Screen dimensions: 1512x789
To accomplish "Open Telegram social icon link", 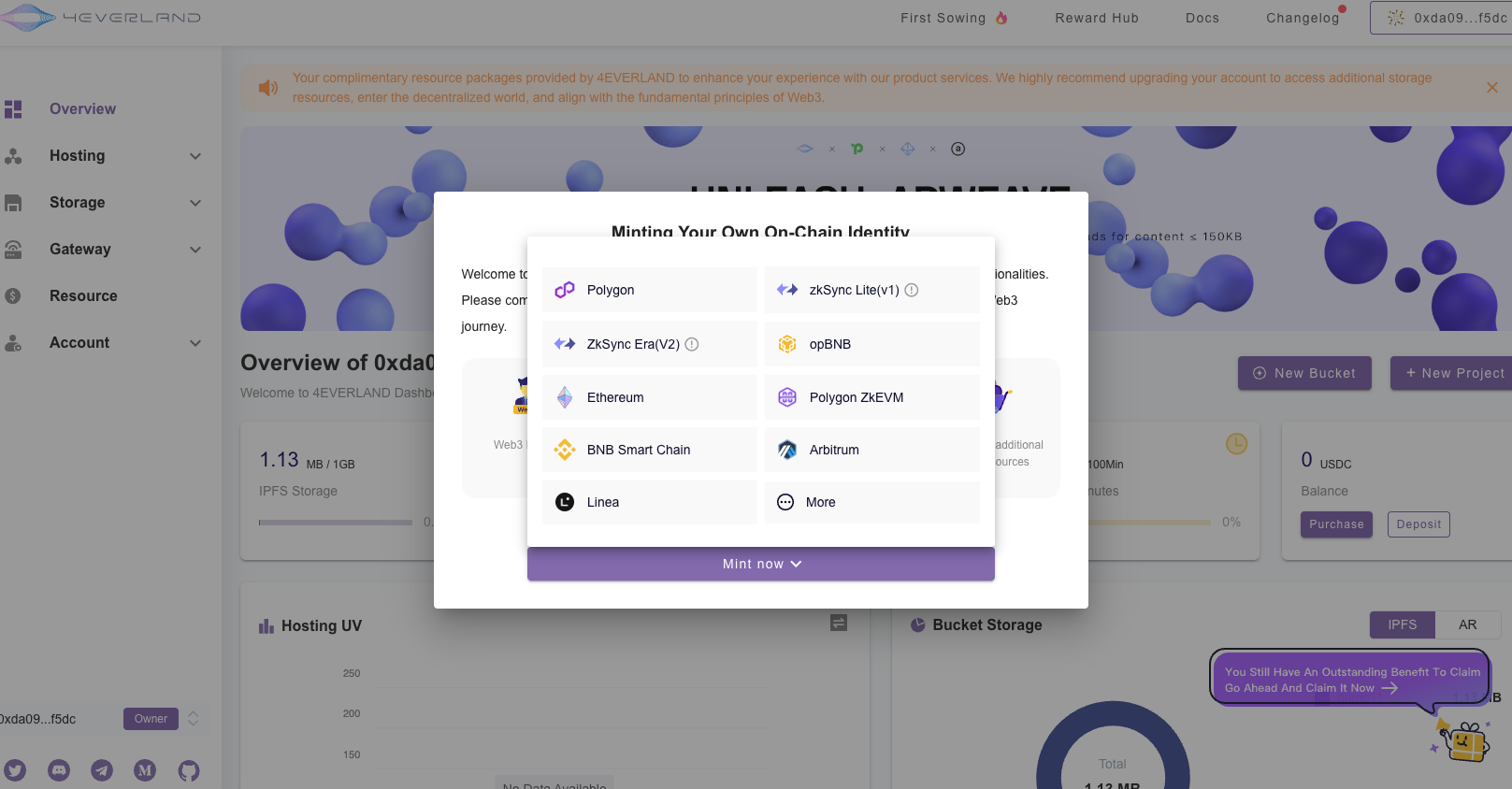I will (x=102, y=770).
